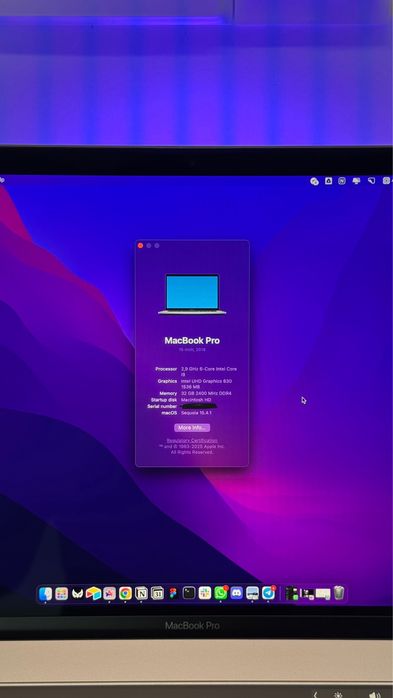Click the rounded square icon at menu bar edge

387,181
